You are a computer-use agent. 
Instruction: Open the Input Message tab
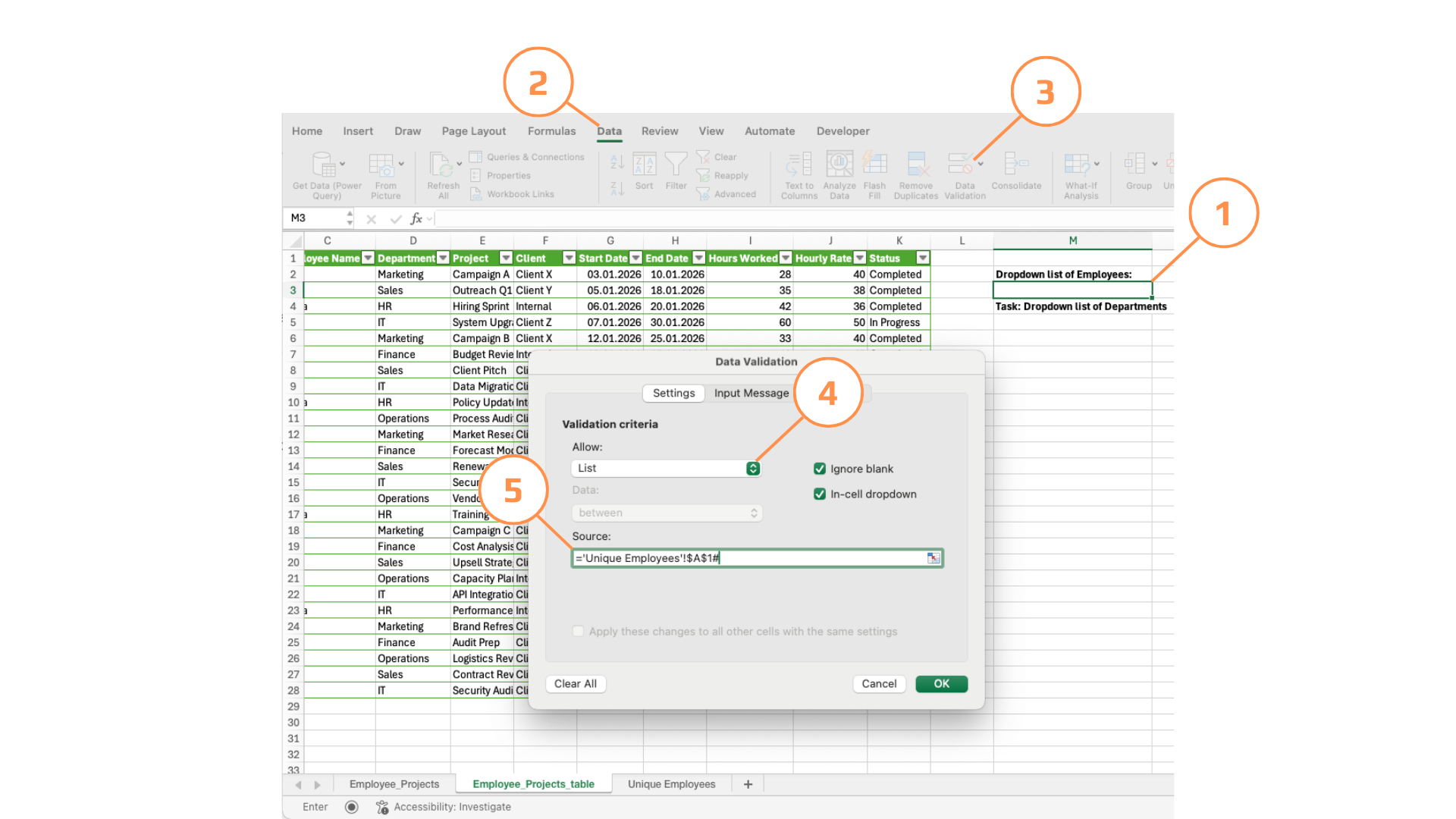click(x=751, y=393)
